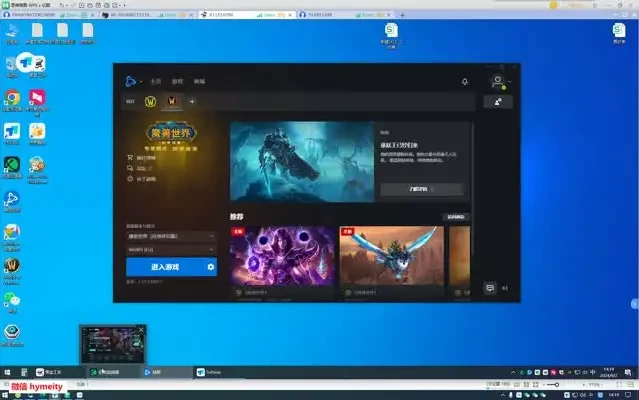Open the 游戏 (Games) menu tab
The width and height of the screenshot is (639, 400).
(177, 81)
